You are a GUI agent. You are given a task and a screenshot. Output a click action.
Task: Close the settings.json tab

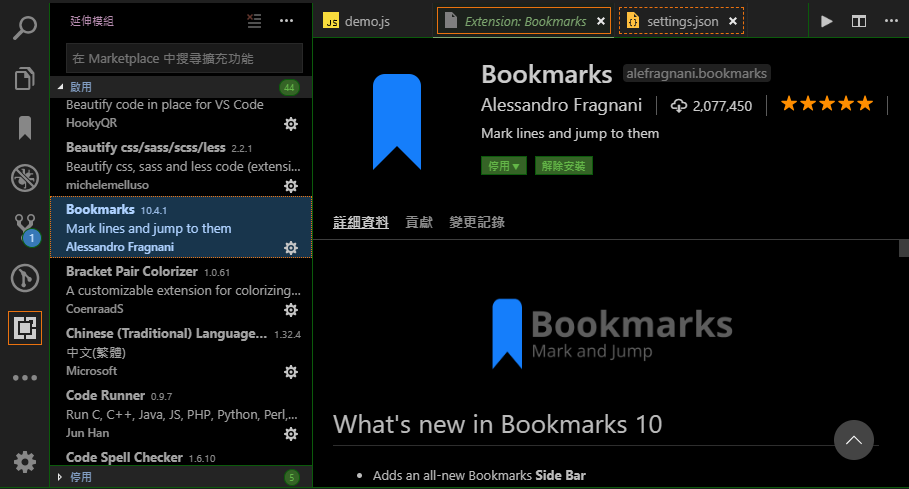tap(733, 21)
